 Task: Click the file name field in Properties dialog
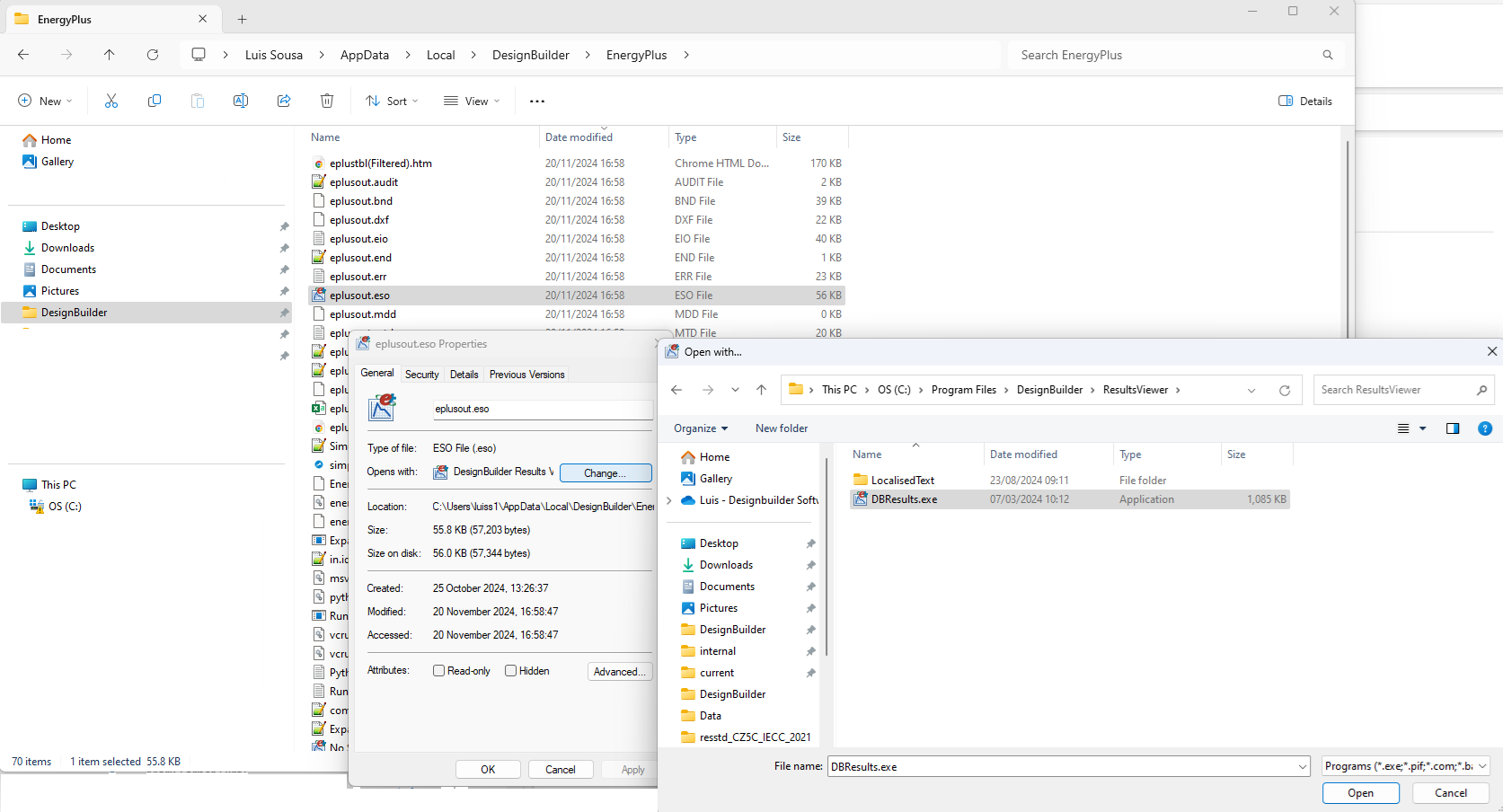543,409
